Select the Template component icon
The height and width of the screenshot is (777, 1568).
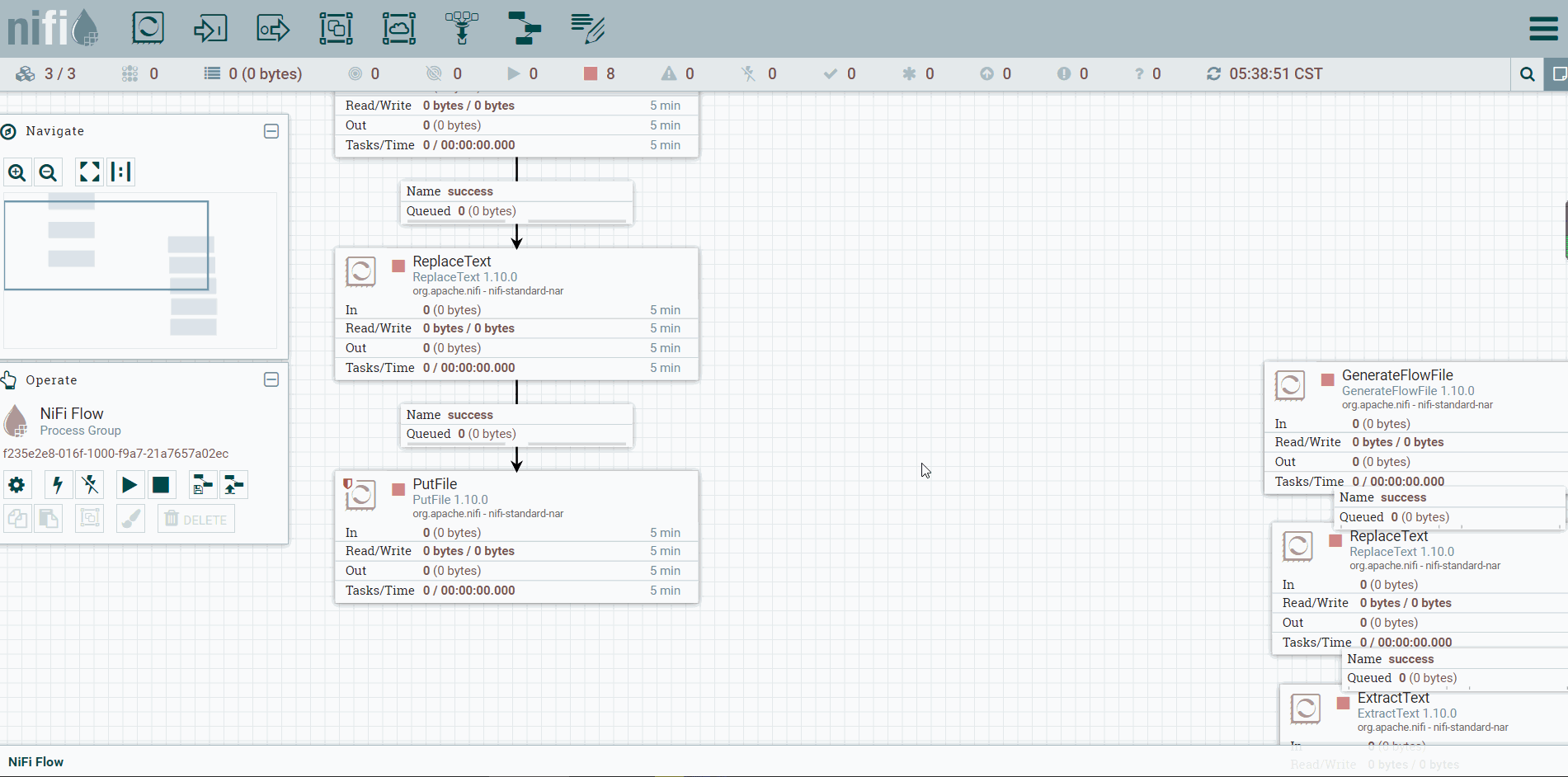525,28
